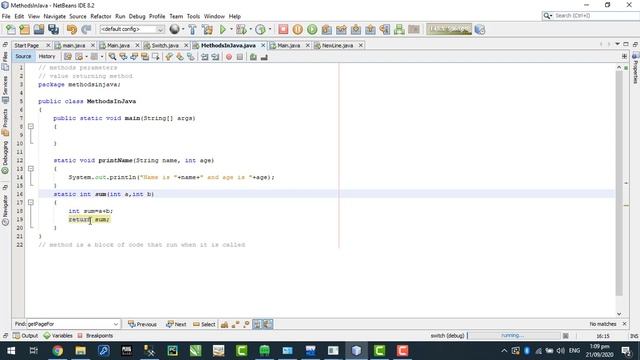640x360 pixels.
Task: Toggle Whole Words in the find bar
Action: coord(236,324)
